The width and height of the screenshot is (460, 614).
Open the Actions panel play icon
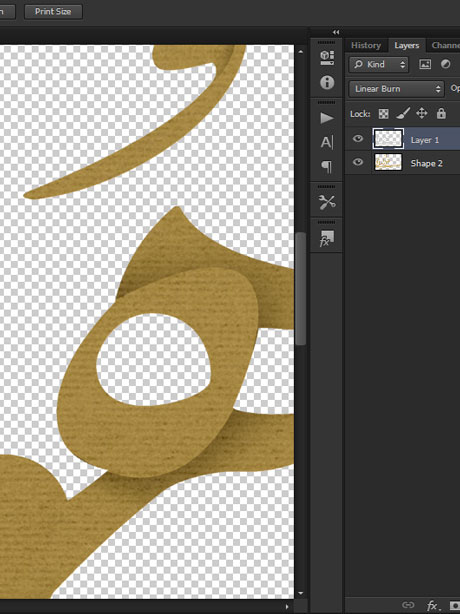(327, 118)
